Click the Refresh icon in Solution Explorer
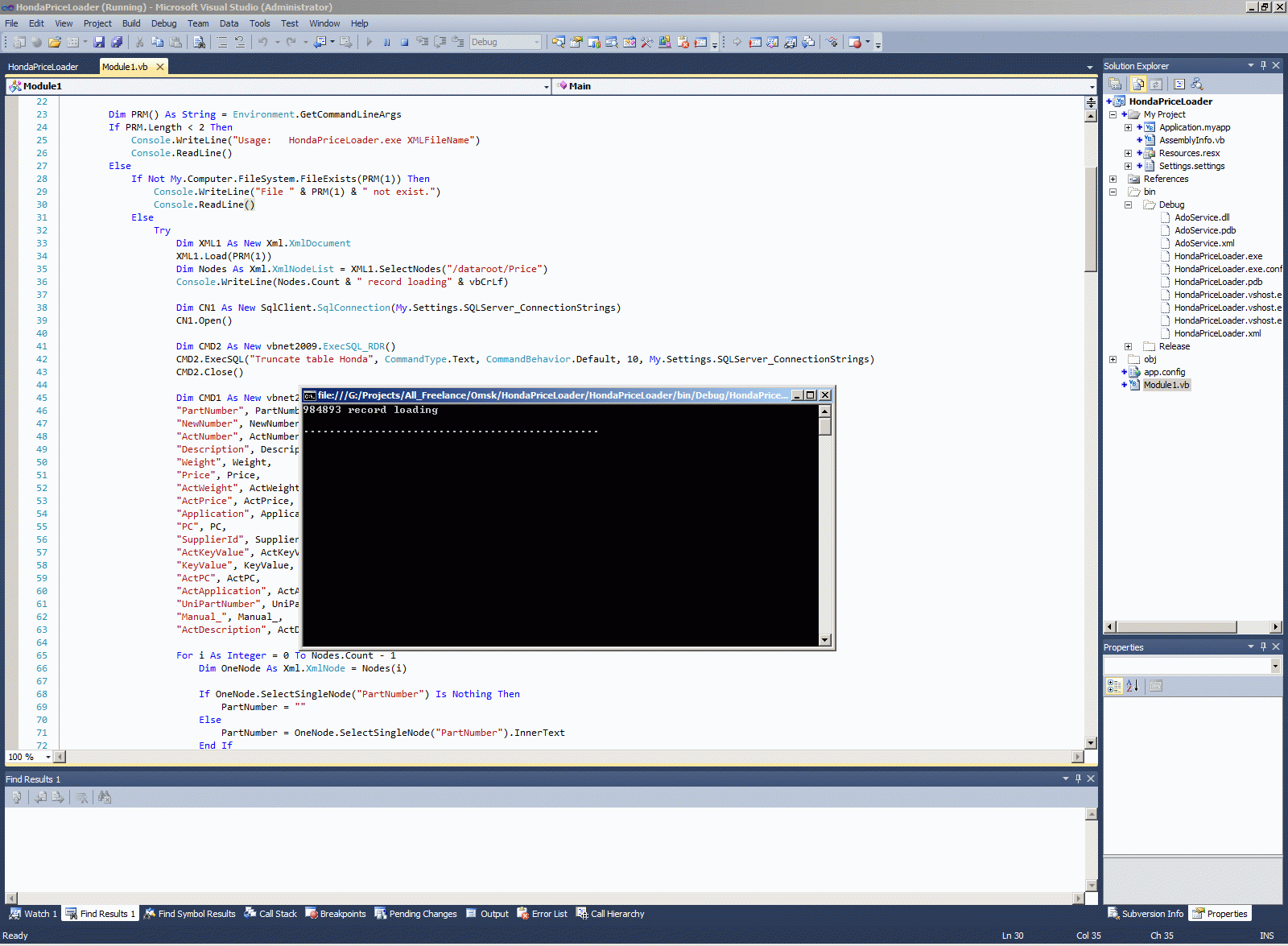 coord(1156,84)
